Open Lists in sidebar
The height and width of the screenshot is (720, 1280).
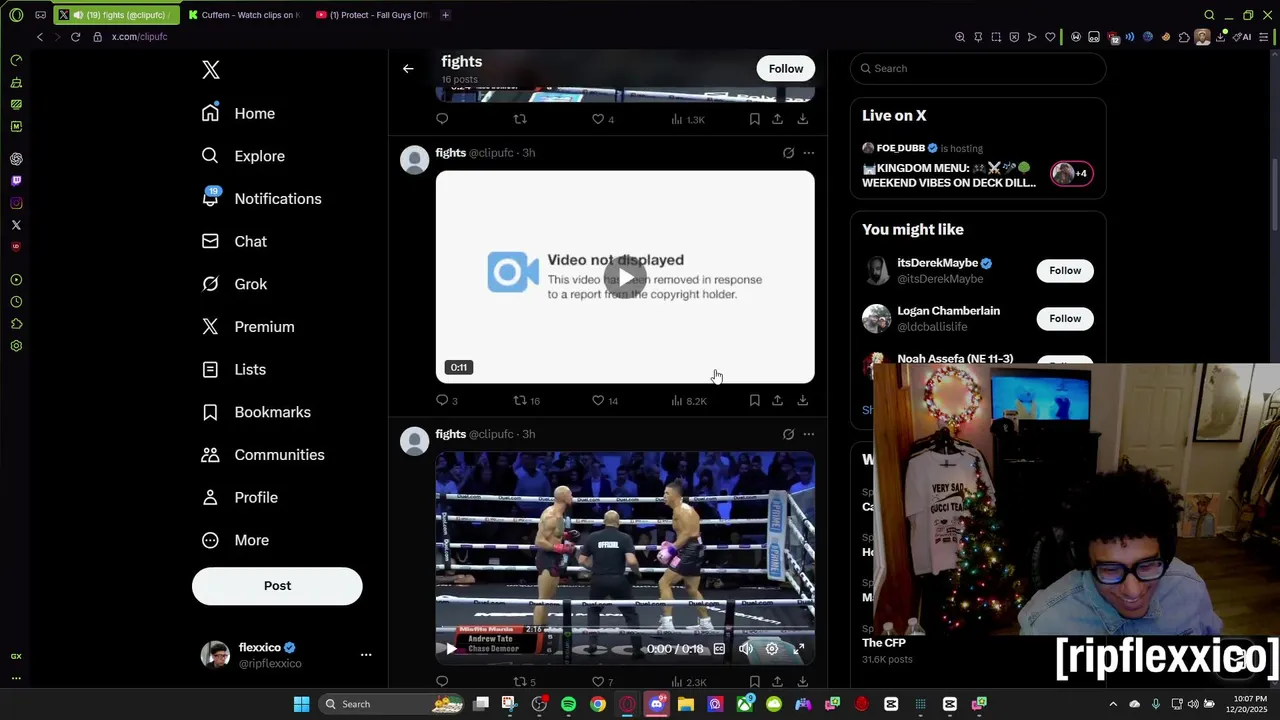click(233, 369)
